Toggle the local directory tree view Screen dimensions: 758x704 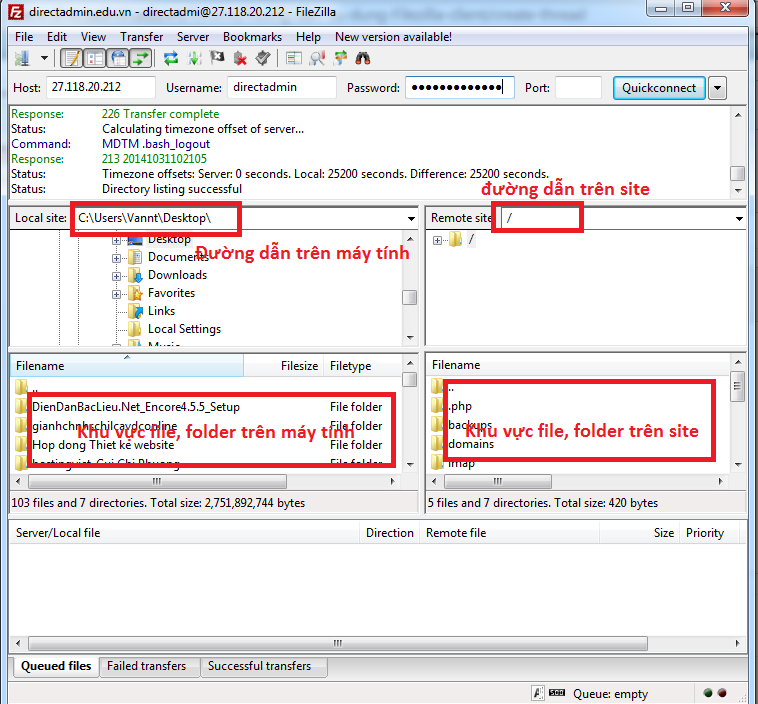coord(95,59)
